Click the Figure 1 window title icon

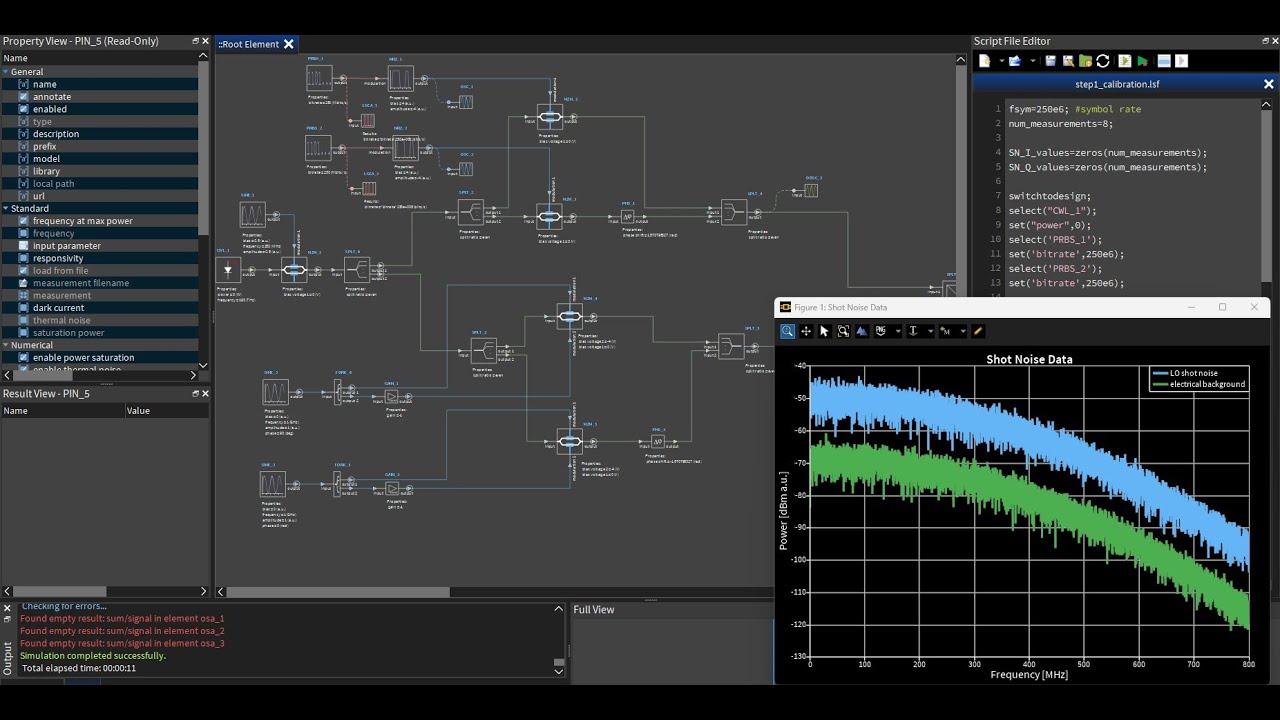point(786,307)
